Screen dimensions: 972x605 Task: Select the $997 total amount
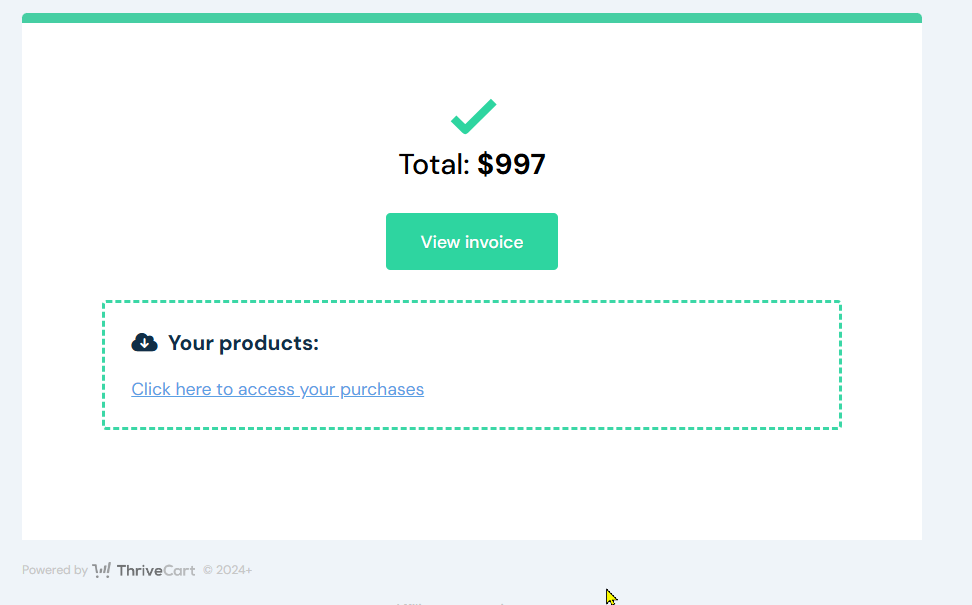coord(511,164)
